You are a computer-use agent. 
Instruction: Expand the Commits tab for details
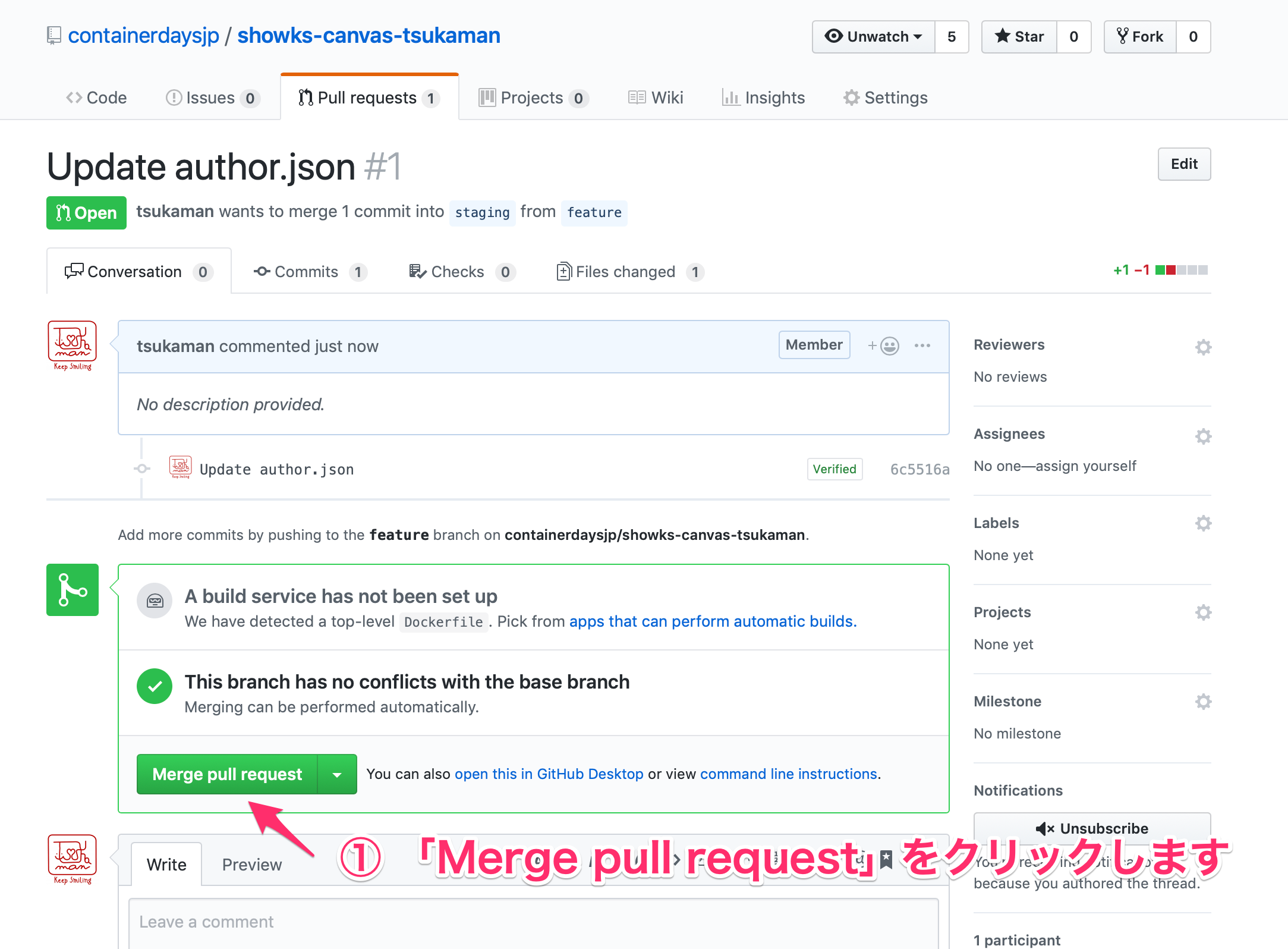[307, 272]
